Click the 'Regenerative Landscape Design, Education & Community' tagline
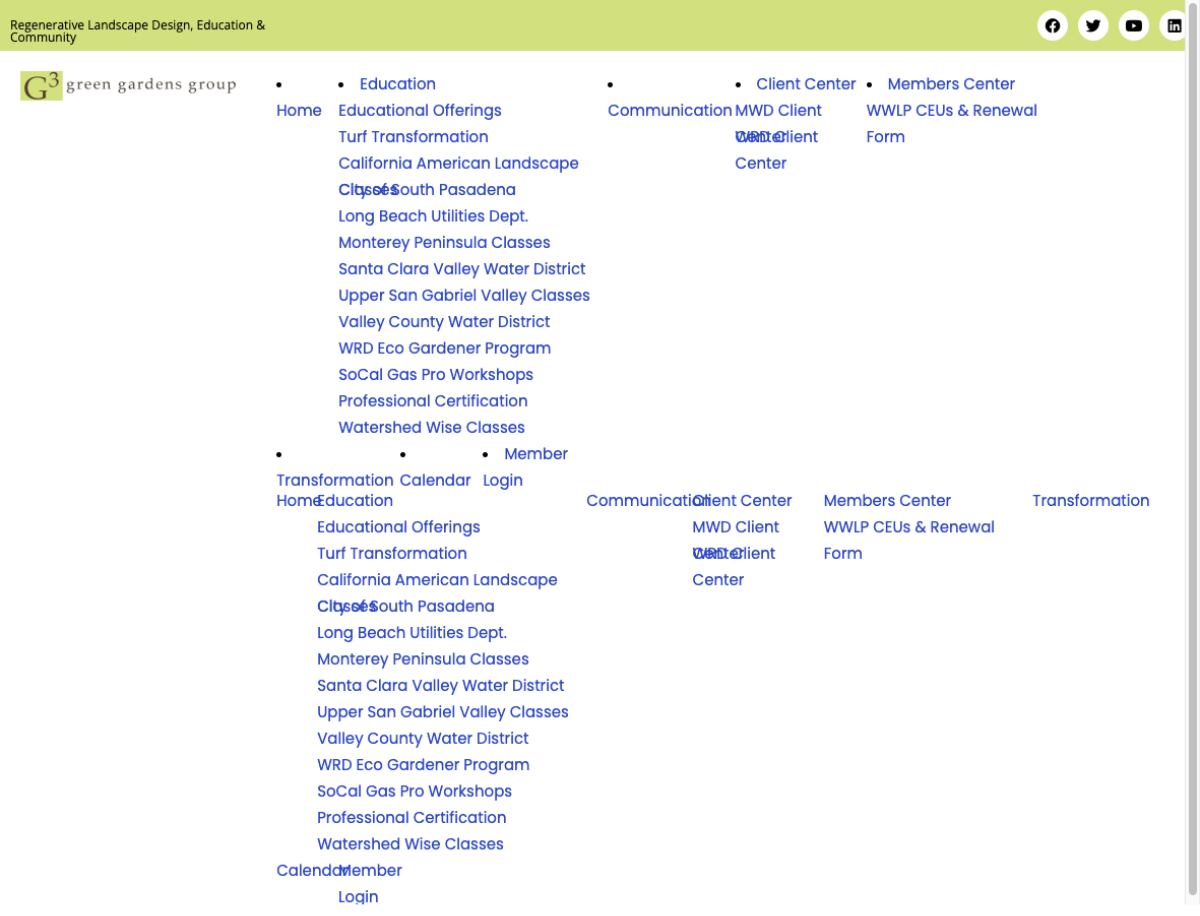This screenshot has height=916, width=1200. pyautogui.click(x=138, y=31)
